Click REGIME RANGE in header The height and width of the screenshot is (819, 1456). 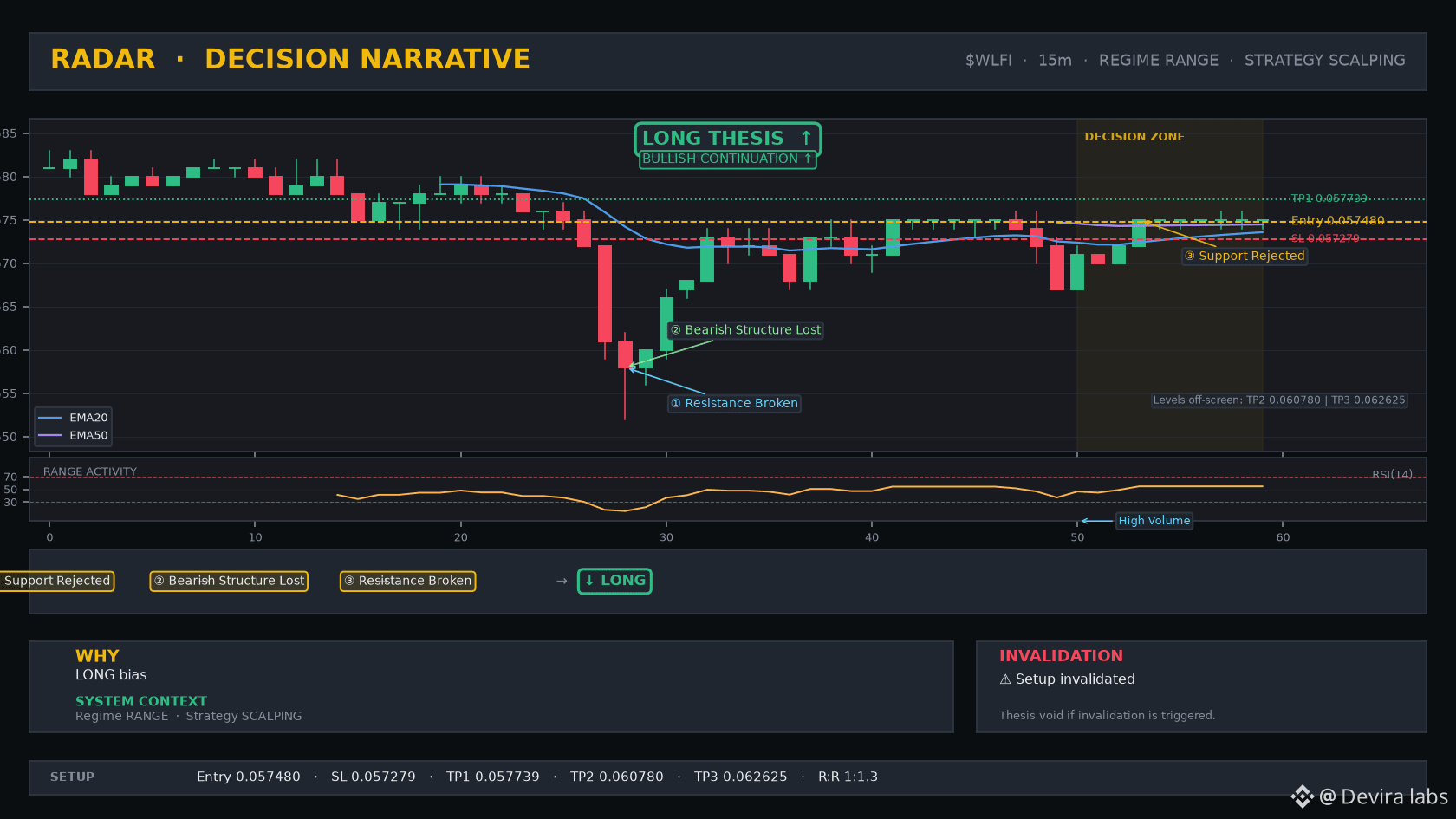(x=1159, y=61)
